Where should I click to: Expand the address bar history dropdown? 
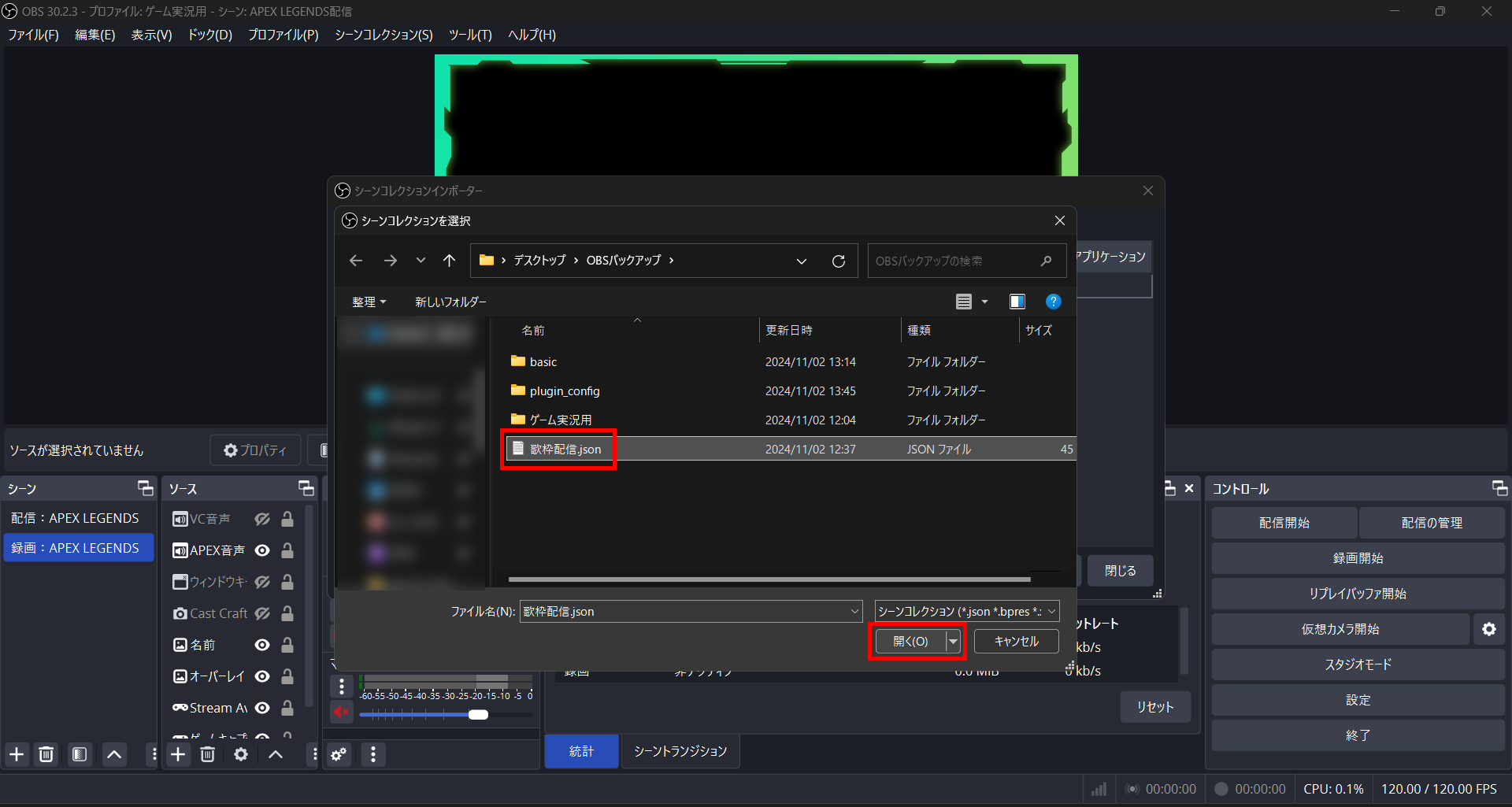802,261
